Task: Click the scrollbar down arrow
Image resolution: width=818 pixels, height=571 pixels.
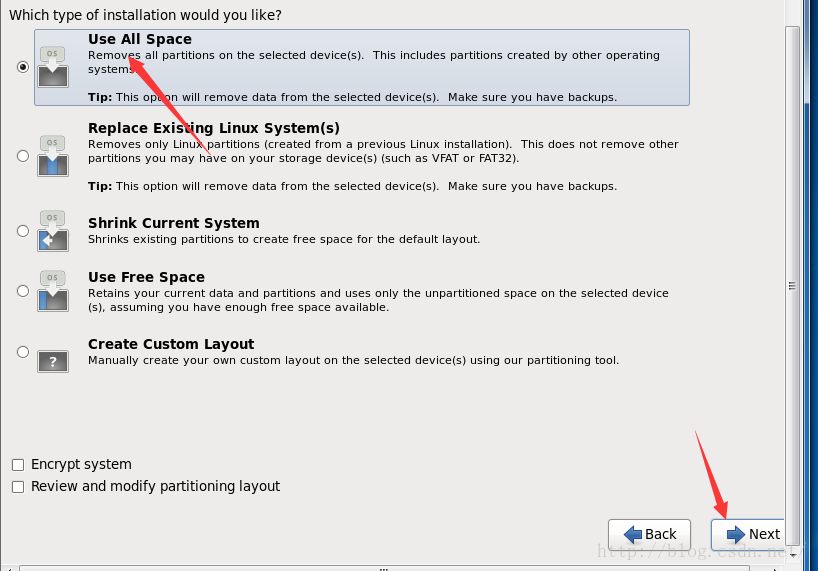Action: pyautogui.click(x=793, y=555)
